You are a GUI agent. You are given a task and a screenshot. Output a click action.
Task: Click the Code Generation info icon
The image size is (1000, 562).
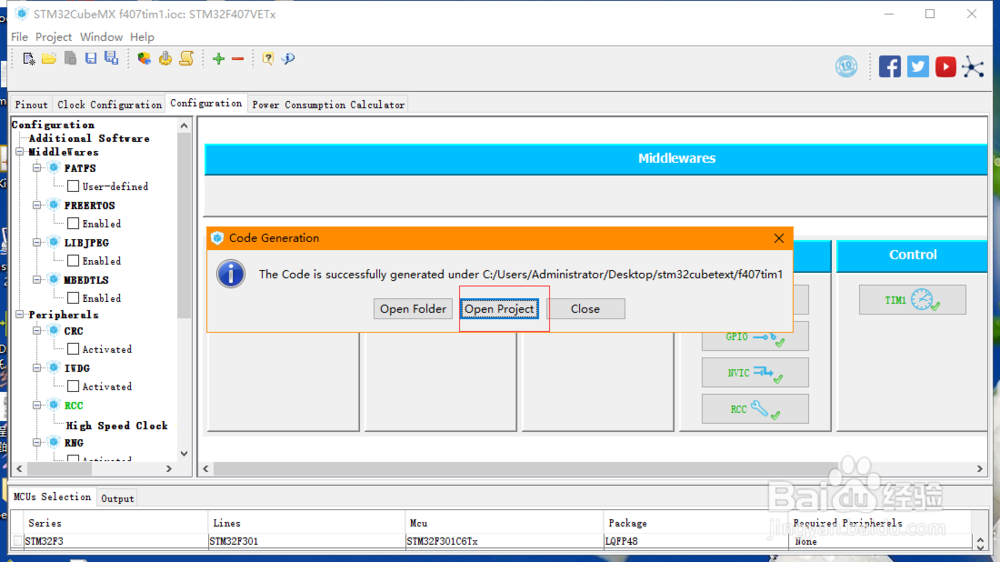[x=231, y=274]
